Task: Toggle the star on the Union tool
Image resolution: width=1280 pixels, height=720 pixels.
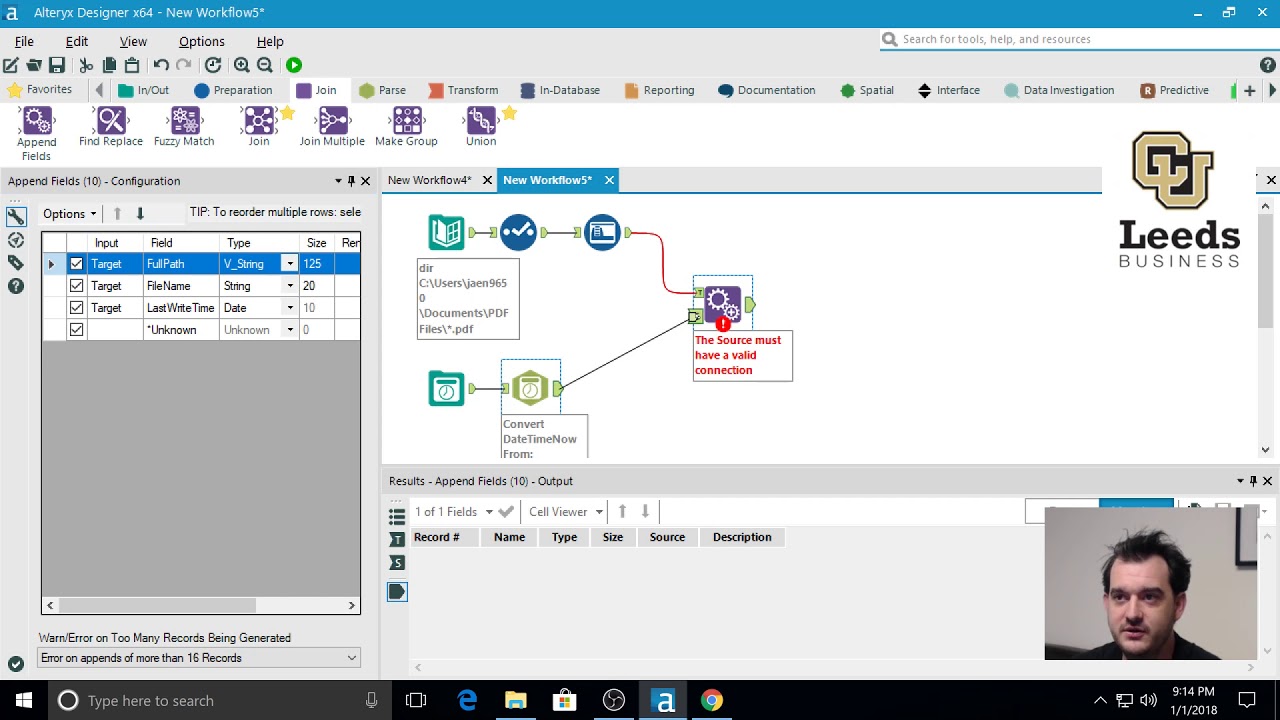Action: coord(509,113)
